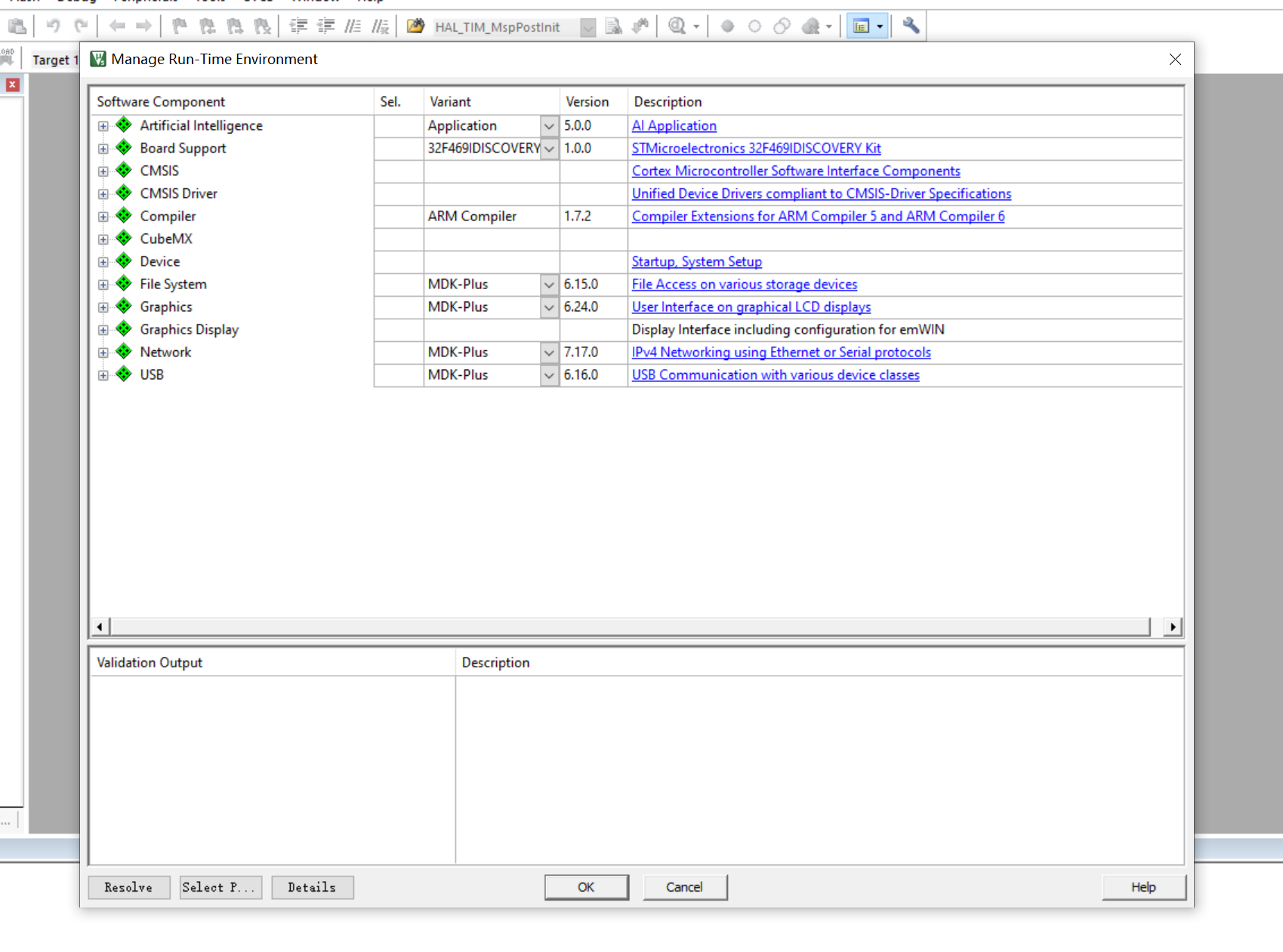Expand the Board Support tree node
The width and height of the screenshot is (1283, 952).
[x=103, y=149]
